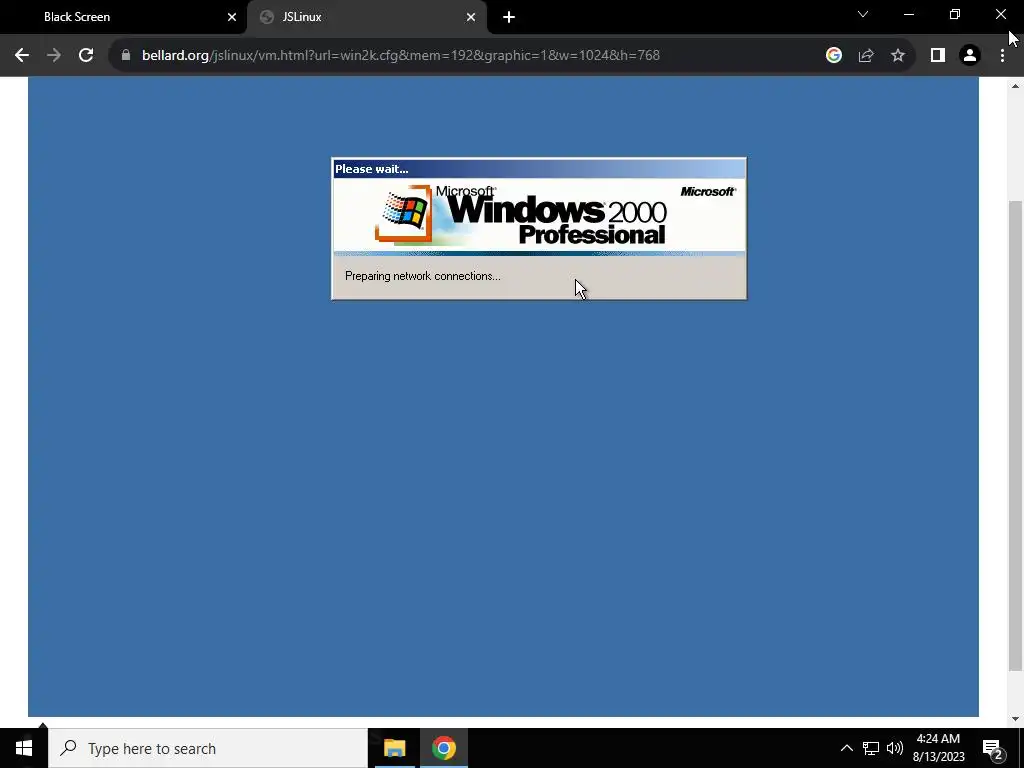Click the page vertical scrollbar thumb
The height and width of the screenshot is (768, 1024).
coord(1015,436)
